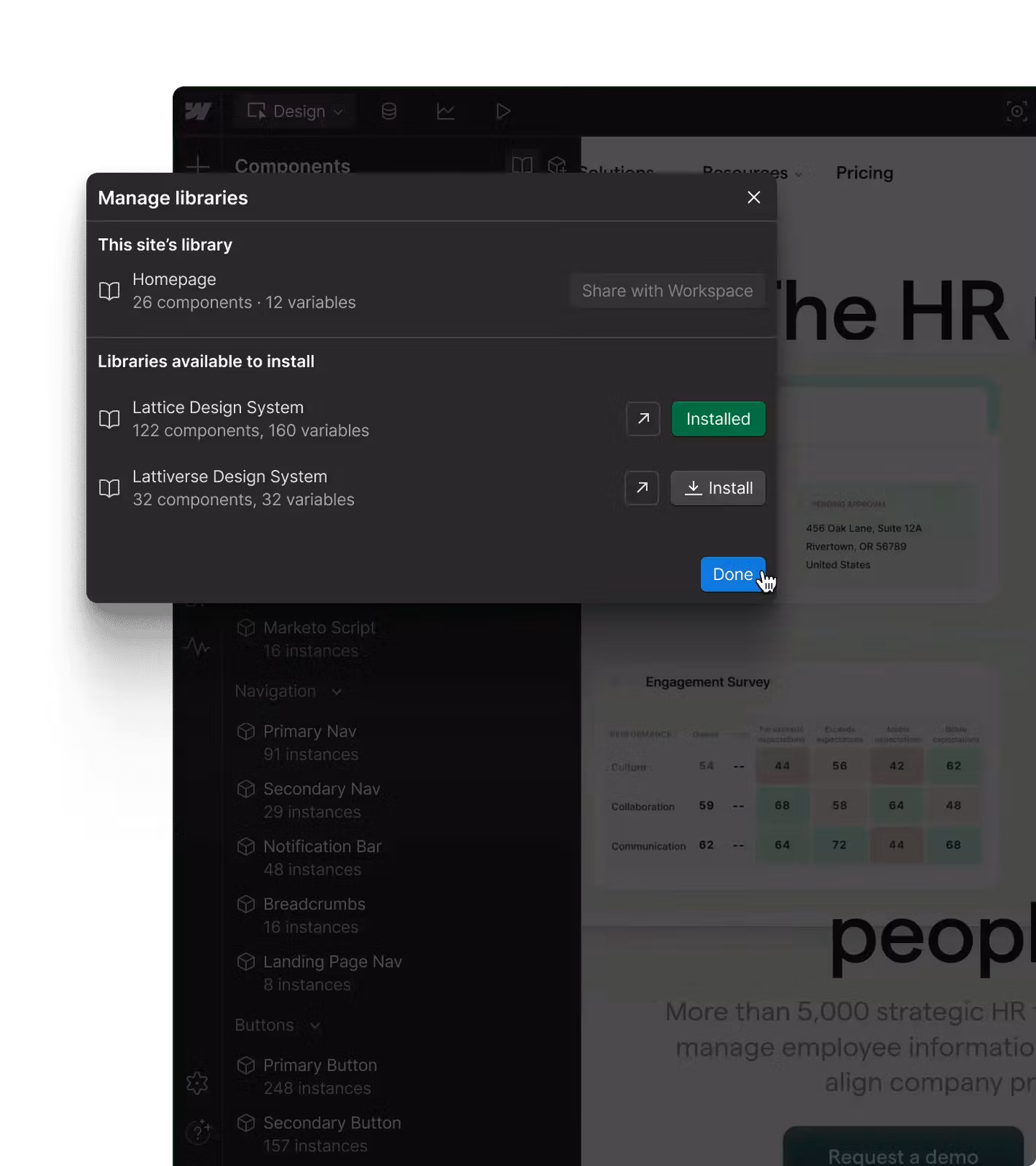Open the Resources nav menu
Image resolution: width=1036 pixels, height=1166 pixels.
(751, 173)
